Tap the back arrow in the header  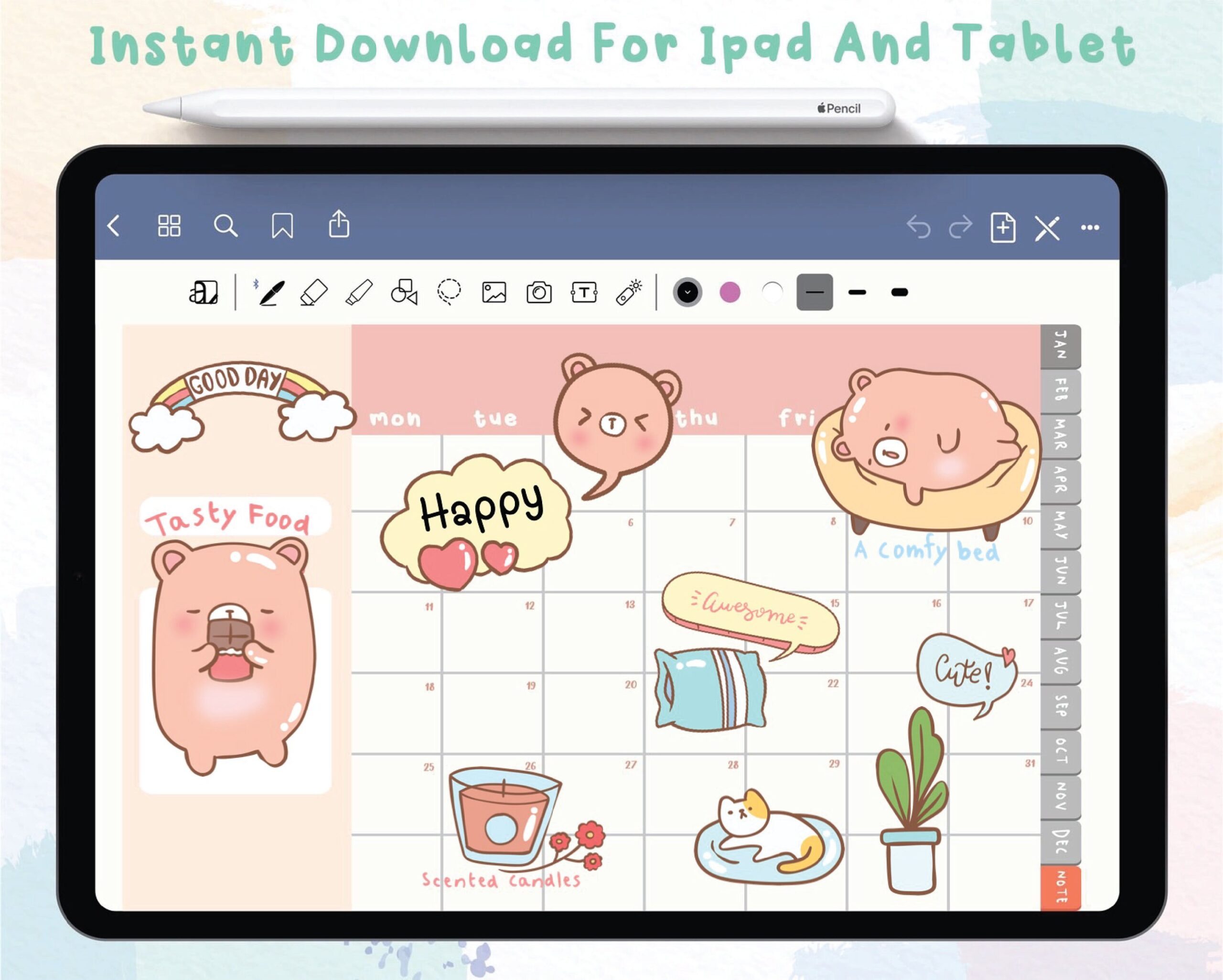click(x=113, y=226)
